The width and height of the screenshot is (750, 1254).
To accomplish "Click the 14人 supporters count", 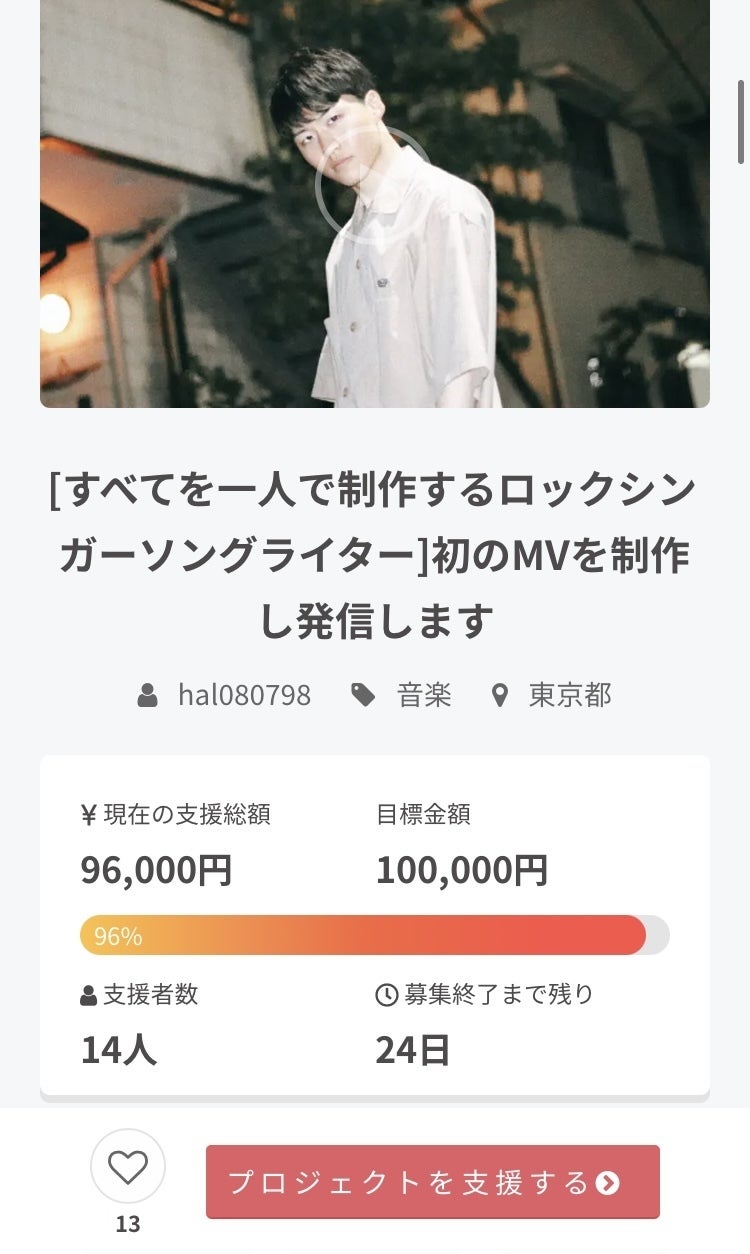I will pyautogui.click(x=118, y=1050).
